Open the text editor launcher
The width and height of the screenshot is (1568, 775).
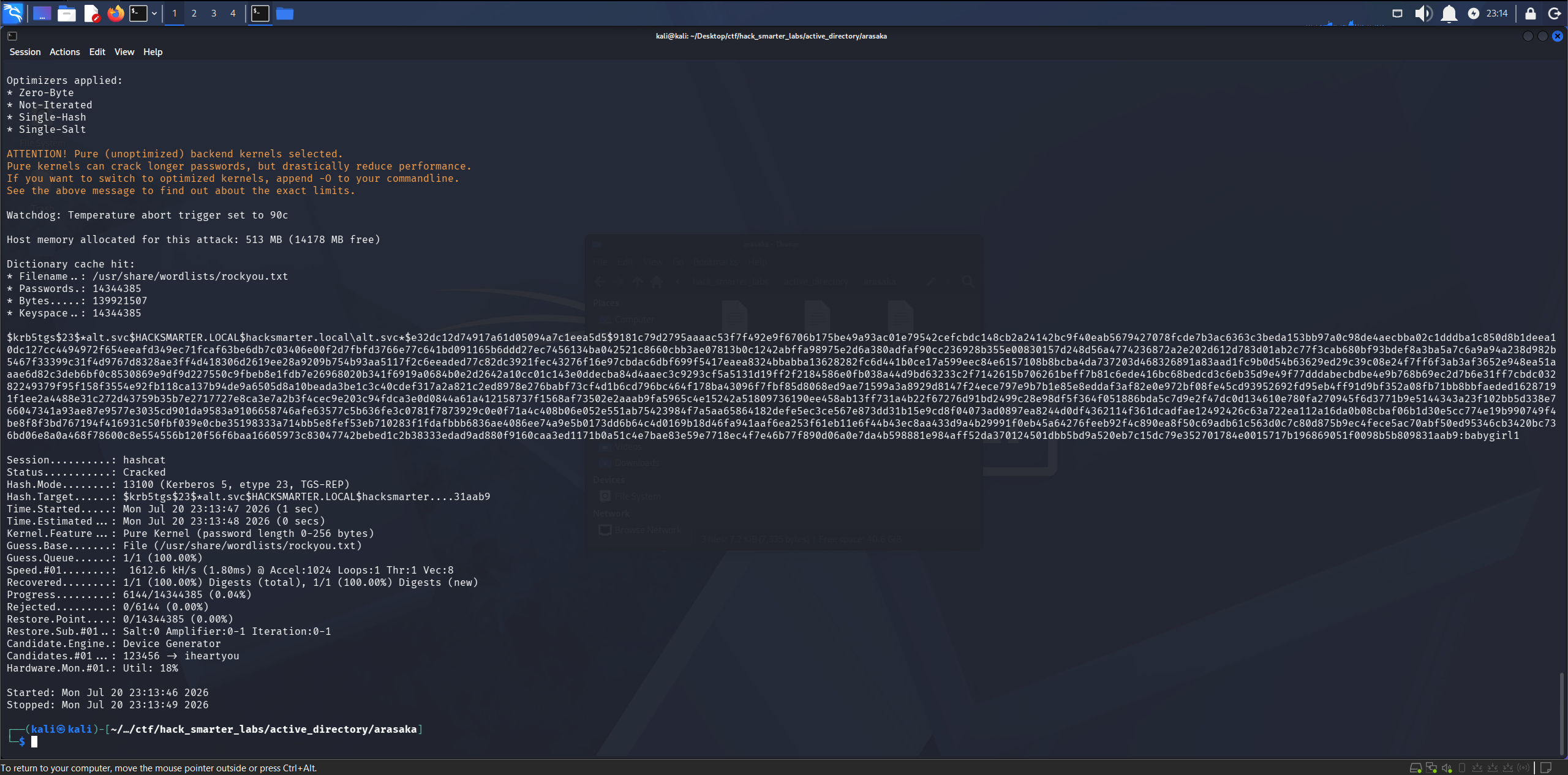92,13
